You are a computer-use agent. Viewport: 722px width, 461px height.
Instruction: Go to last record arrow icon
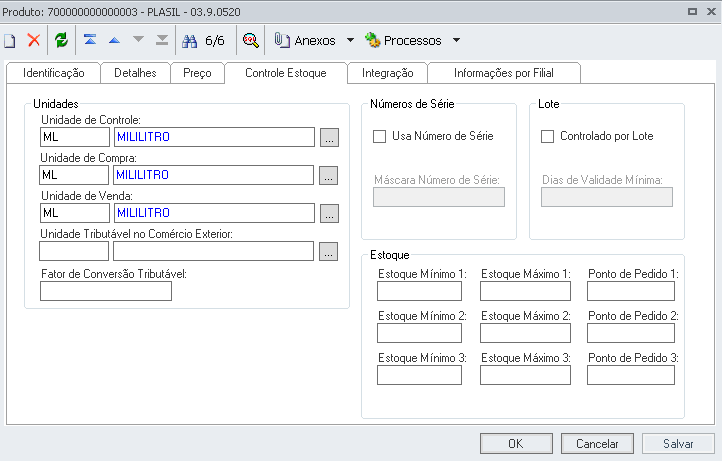162,40
